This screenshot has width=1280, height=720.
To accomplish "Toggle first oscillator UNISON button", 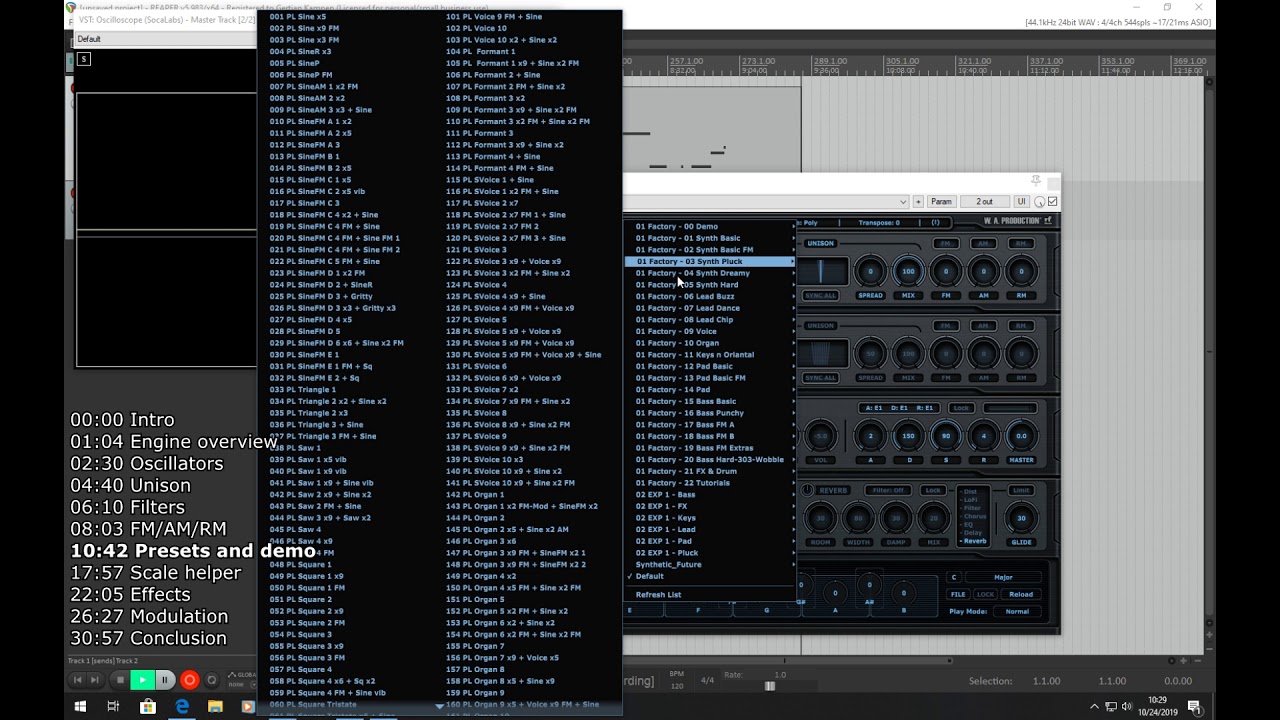I will [820, 243].
